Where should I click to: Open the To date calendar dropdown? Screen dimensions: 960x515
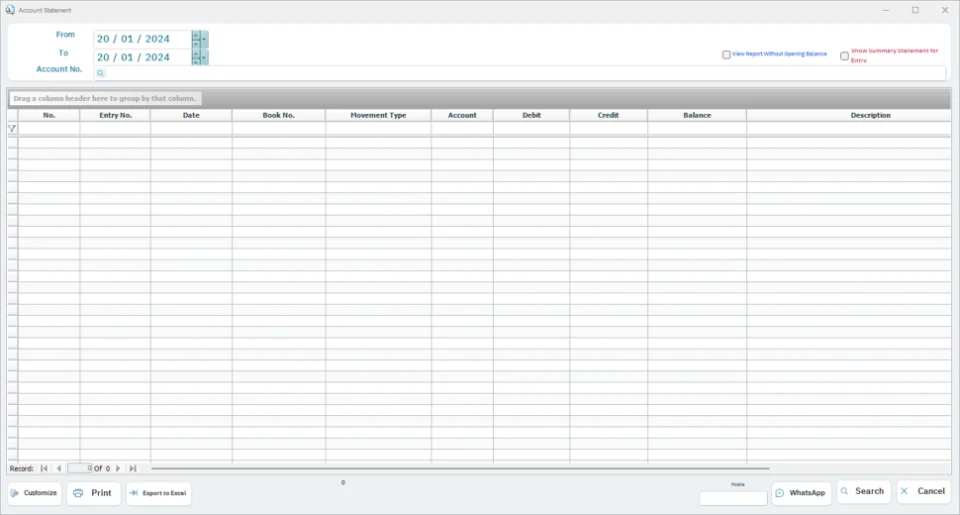[204, 58]
